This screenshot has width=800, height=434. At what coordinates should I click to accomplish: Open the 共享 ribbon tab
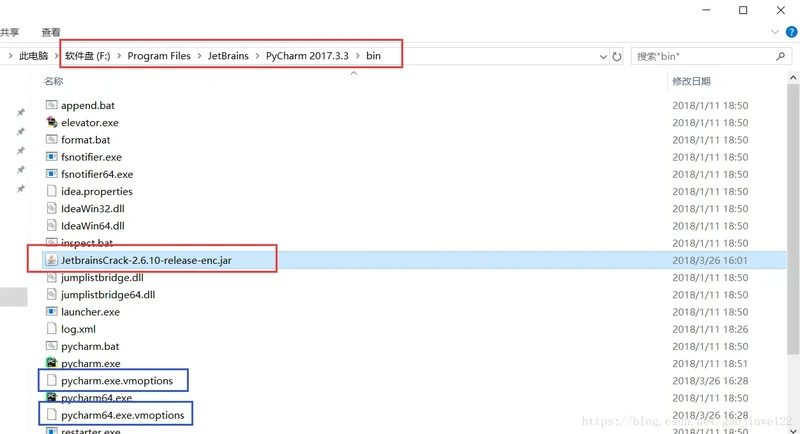pyautogui.click(x=6, y=32)
